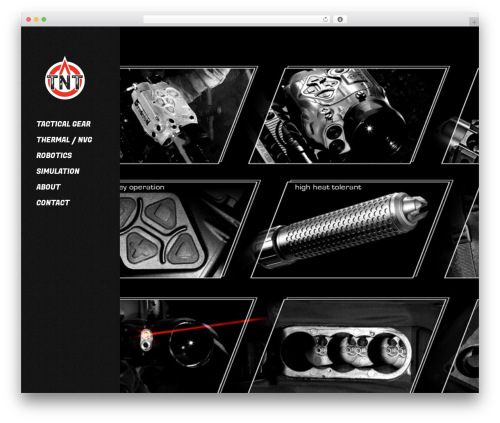Screen dimensions: 500x423
Task: Click the browser reload icon
Action: [325, 19]
